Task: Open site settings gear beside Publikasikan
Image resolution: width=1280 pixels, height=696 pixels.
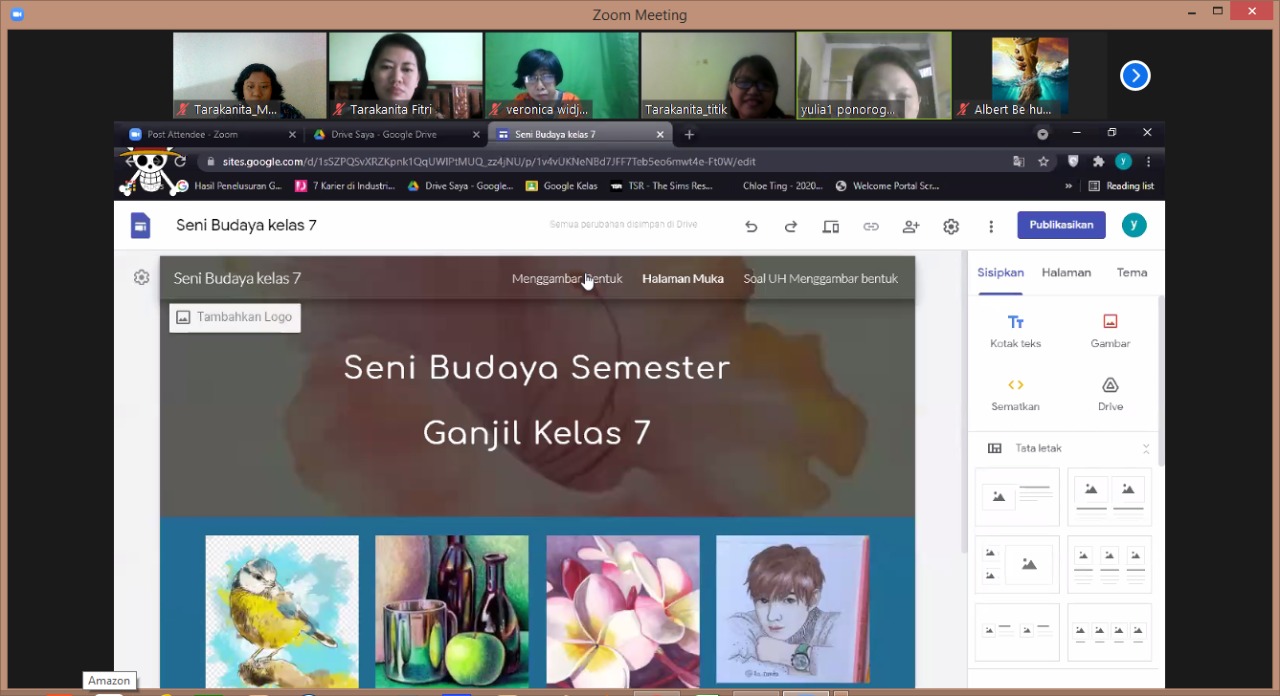Action: (951, 226)
